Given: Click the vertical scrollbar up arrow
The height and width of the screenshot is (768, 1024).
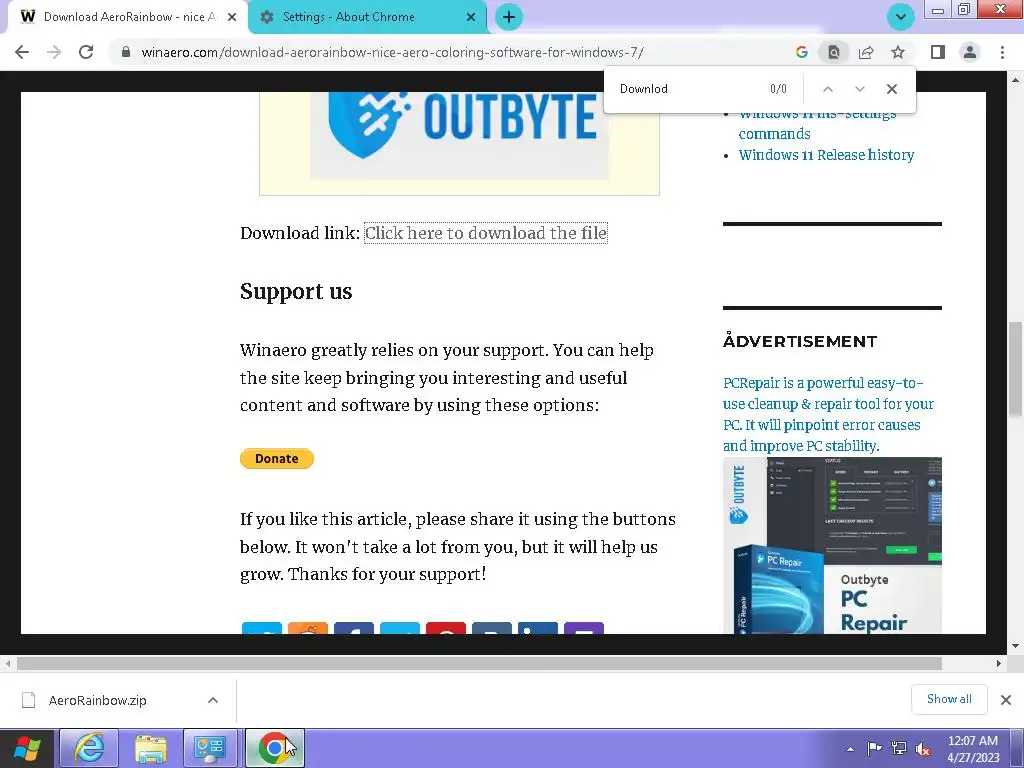Looking at the screenshot, I should (1015, 80).
